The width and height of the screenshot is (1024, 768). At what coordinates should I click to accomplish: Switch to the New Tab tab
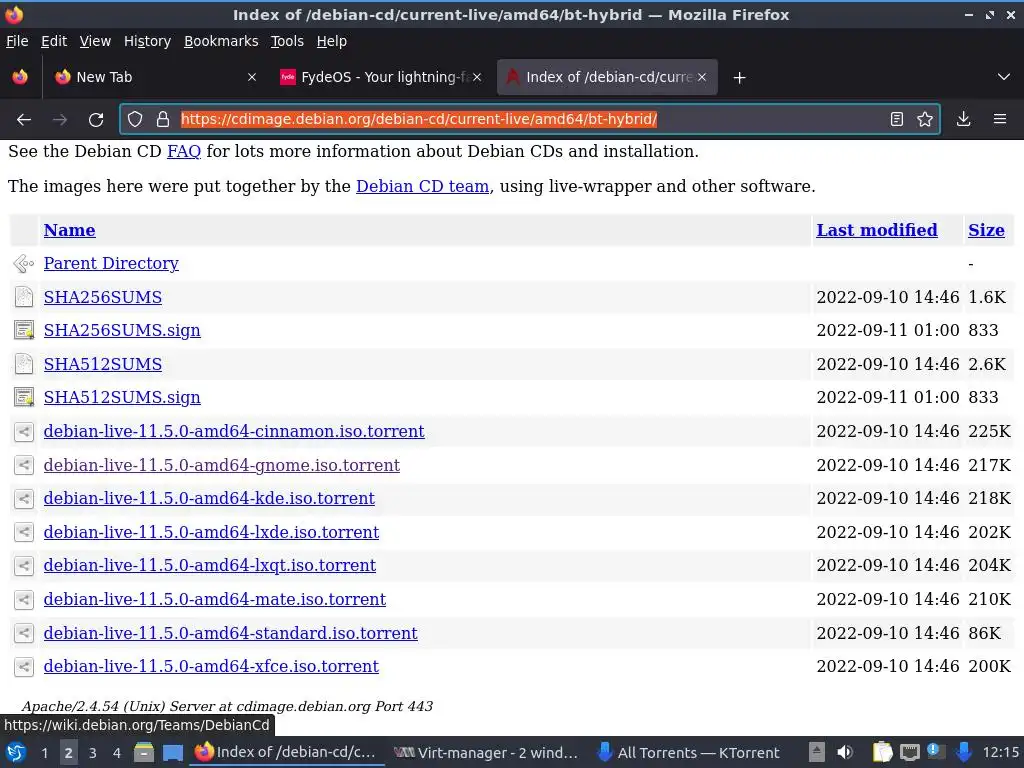[x=153, y=77]
